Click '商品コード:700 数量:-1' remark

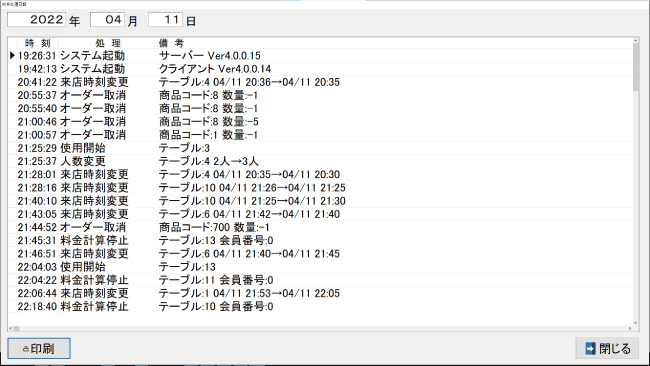(x=214, y=227)
